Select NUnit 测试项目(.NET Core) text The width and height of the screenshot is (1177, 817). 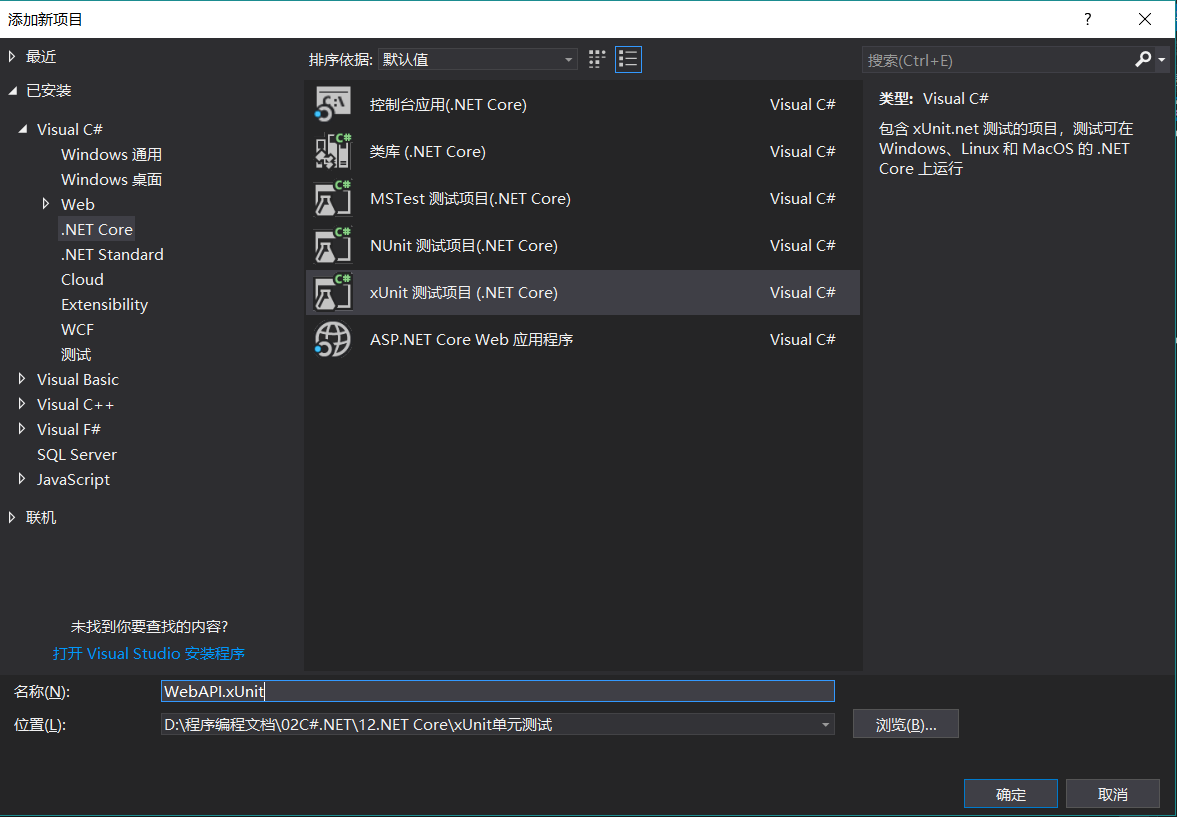(463, 246)
